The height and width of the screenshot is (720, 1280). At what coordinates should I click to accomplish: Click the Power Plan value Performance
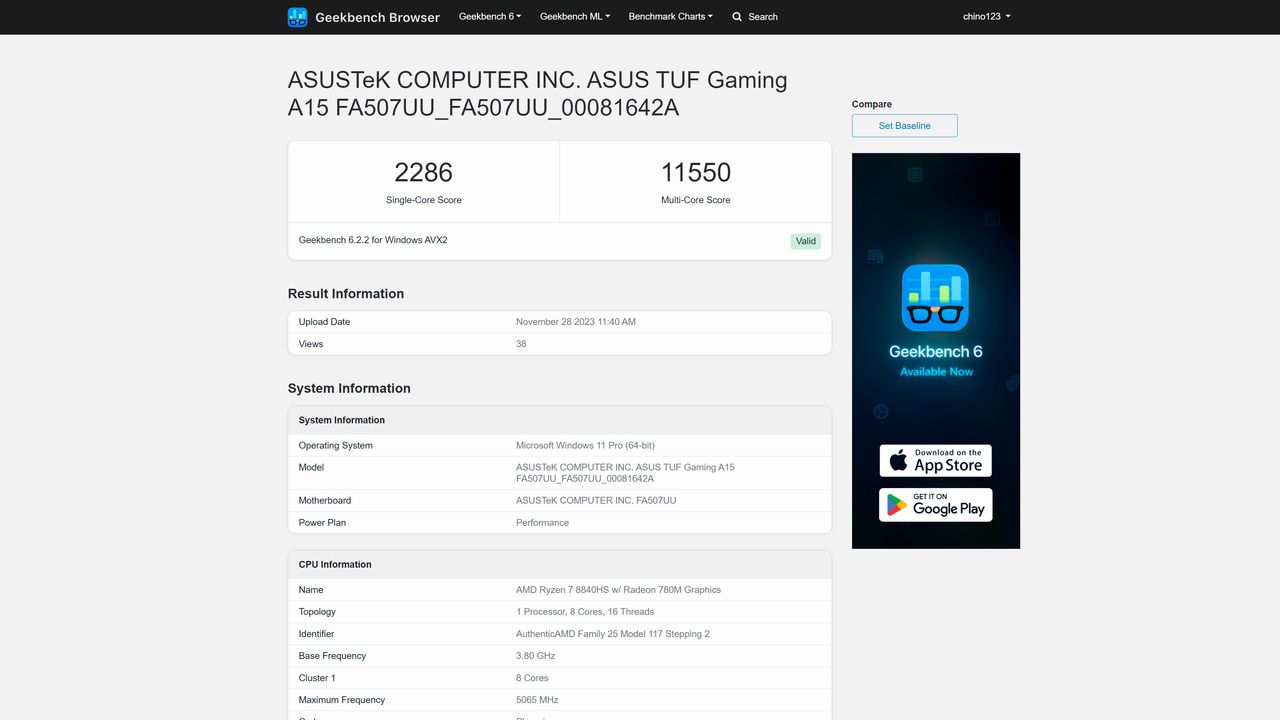pos(542,523)
